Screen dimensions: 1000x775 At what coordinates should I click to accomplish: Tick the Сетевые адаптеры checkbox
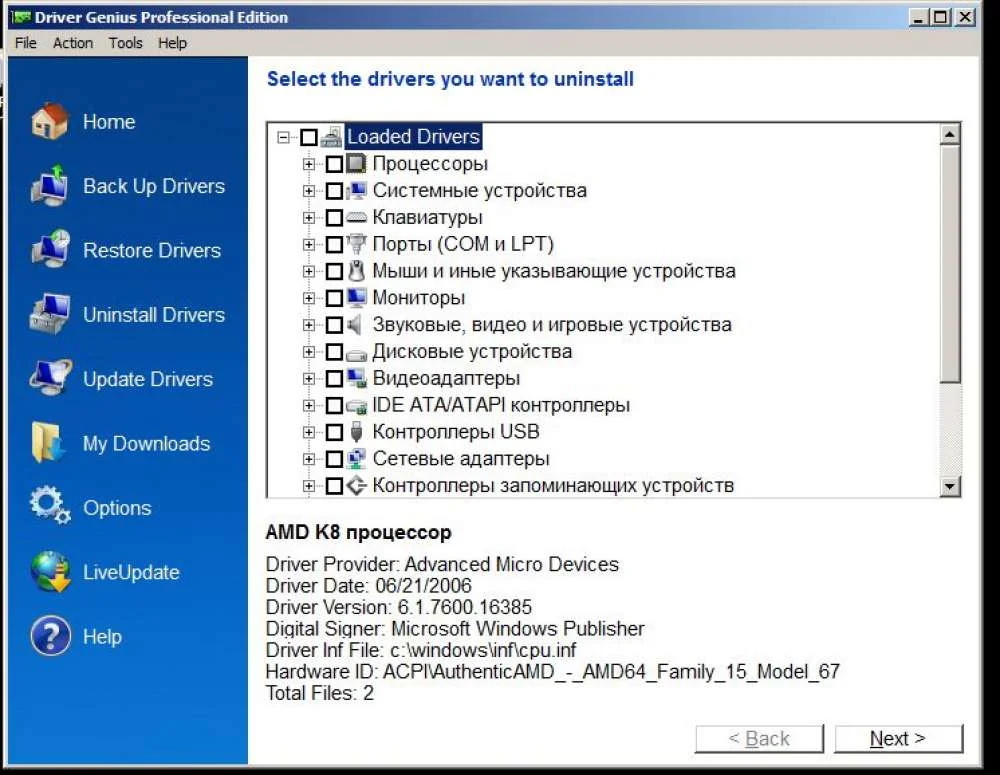334,459
